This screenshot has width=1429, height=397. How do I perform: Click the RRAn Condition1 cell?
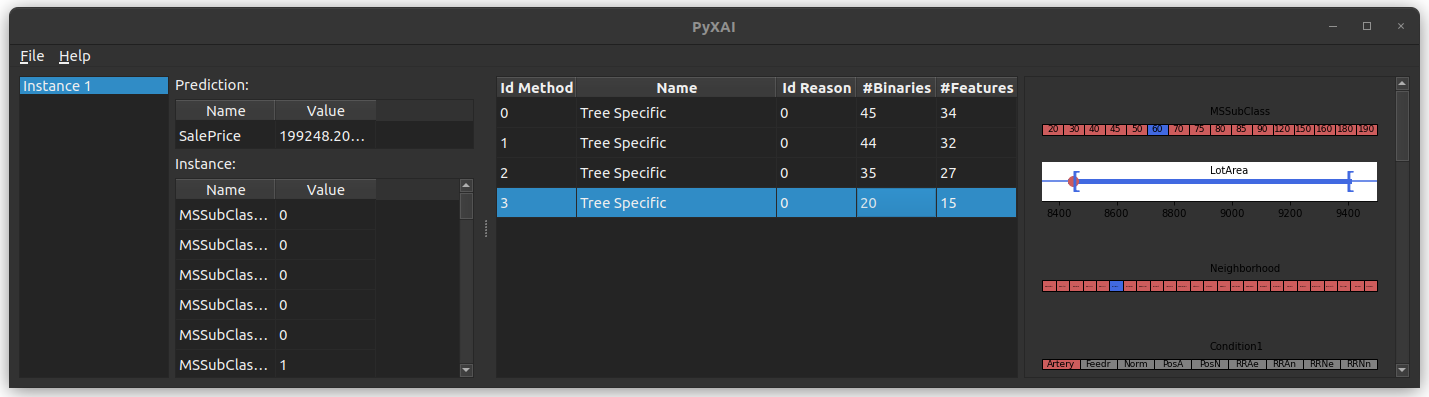pyautogui.click(x=1284, y=364)
